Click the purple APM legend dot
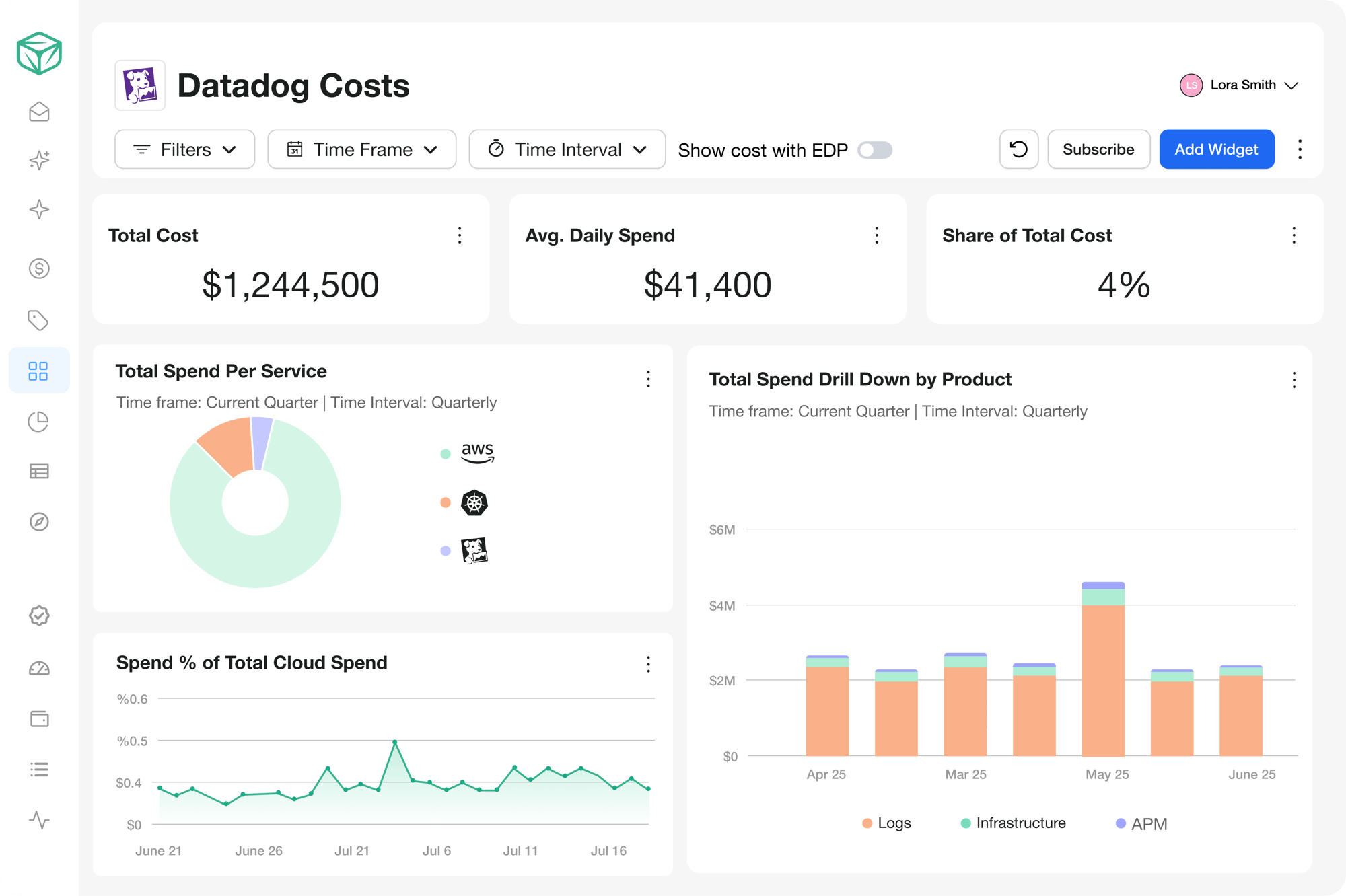This screenshot has height=896, width=1346. click(1121, 823)
